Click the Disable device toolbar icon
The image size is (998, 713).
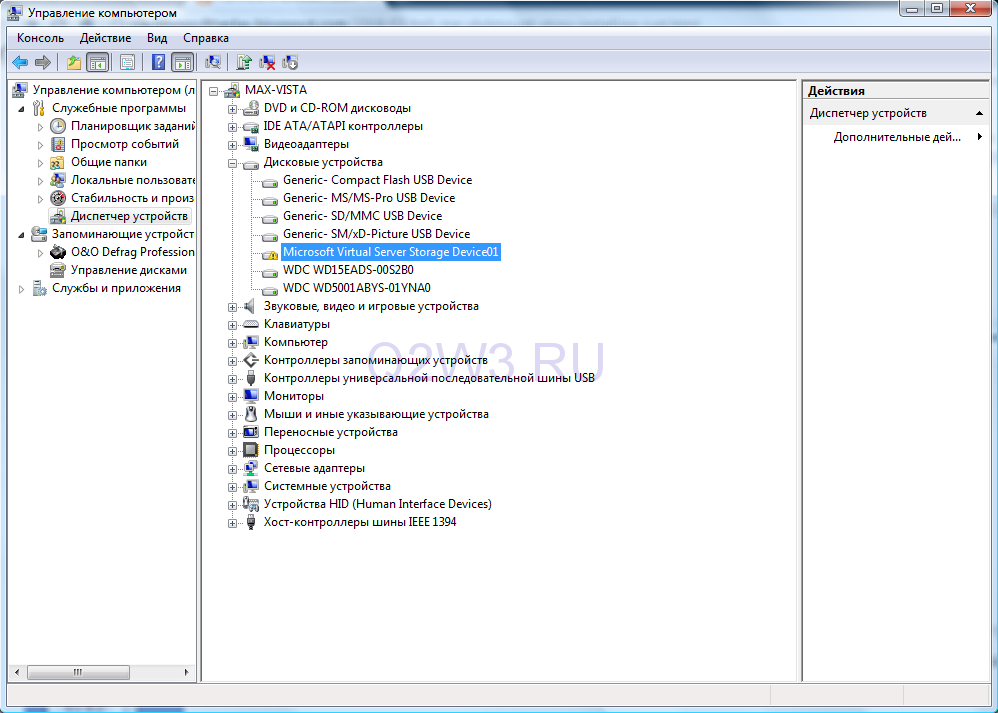click(290, 62)
